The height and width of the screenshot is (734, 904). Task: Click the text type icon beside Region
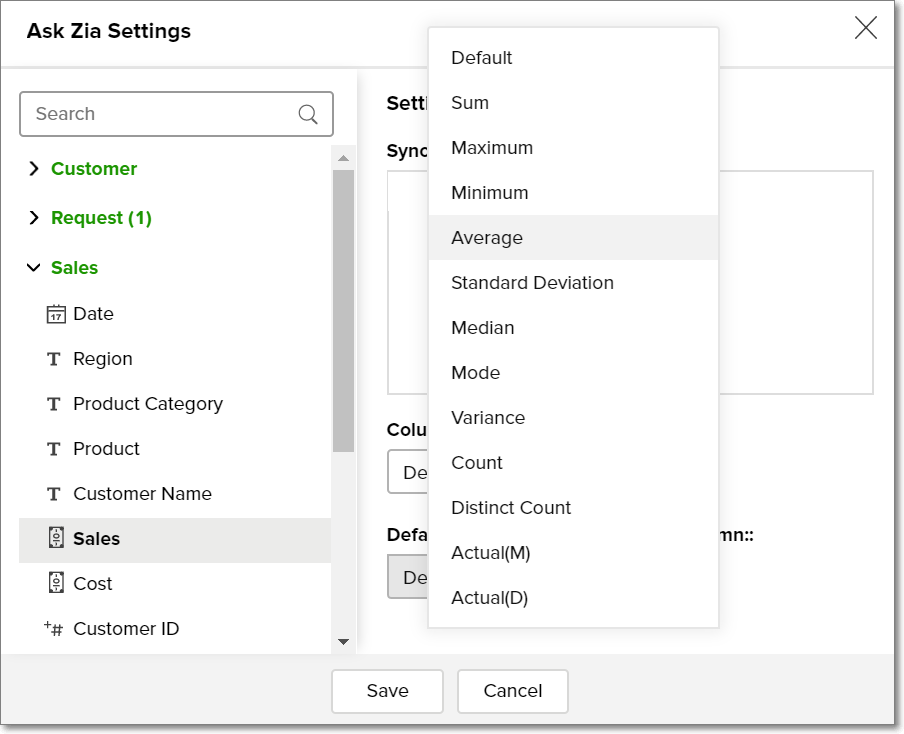[55, 359]
